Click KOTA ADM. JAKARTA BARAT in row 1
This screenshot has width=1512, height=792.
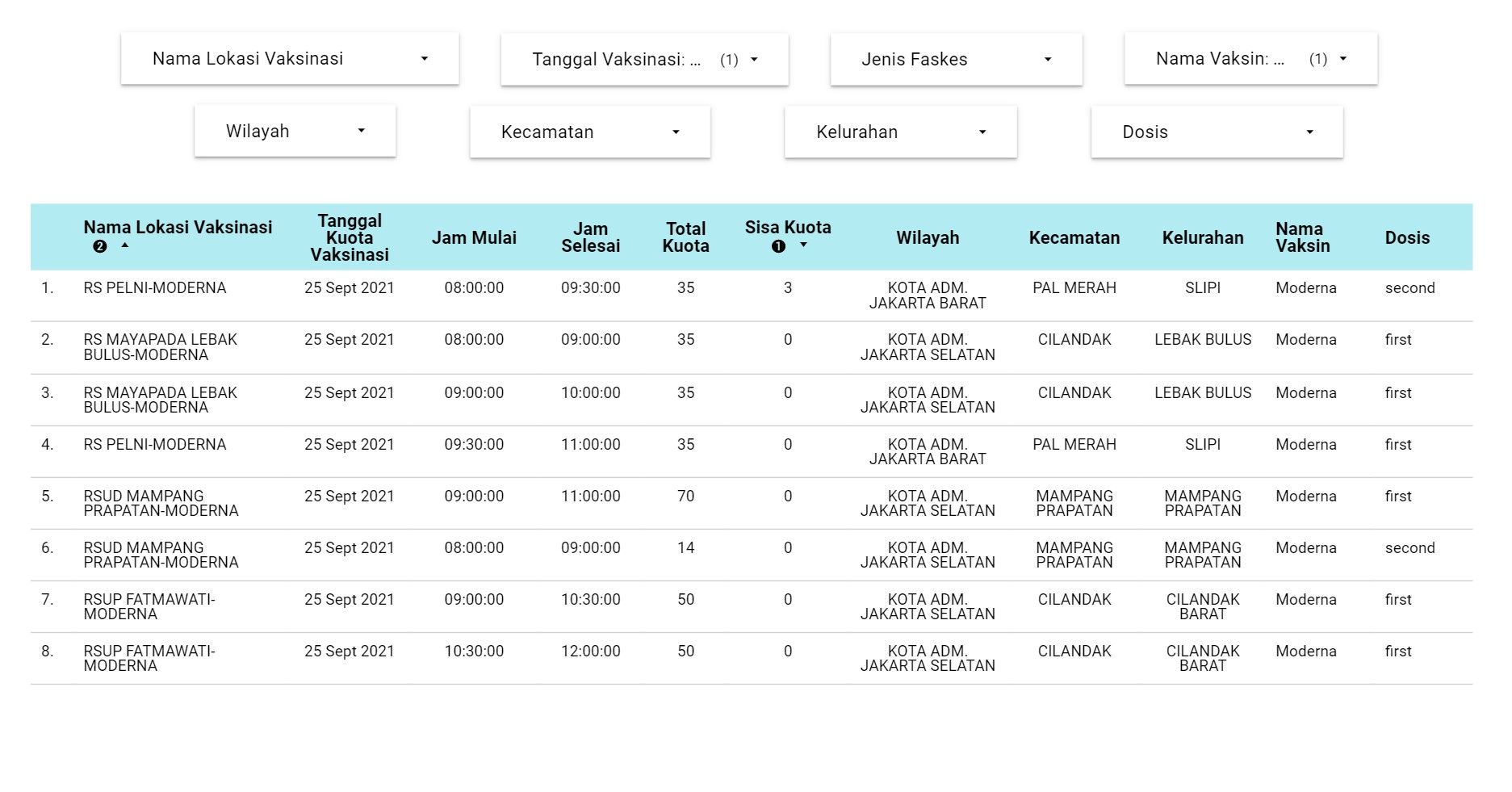[928, 295]
